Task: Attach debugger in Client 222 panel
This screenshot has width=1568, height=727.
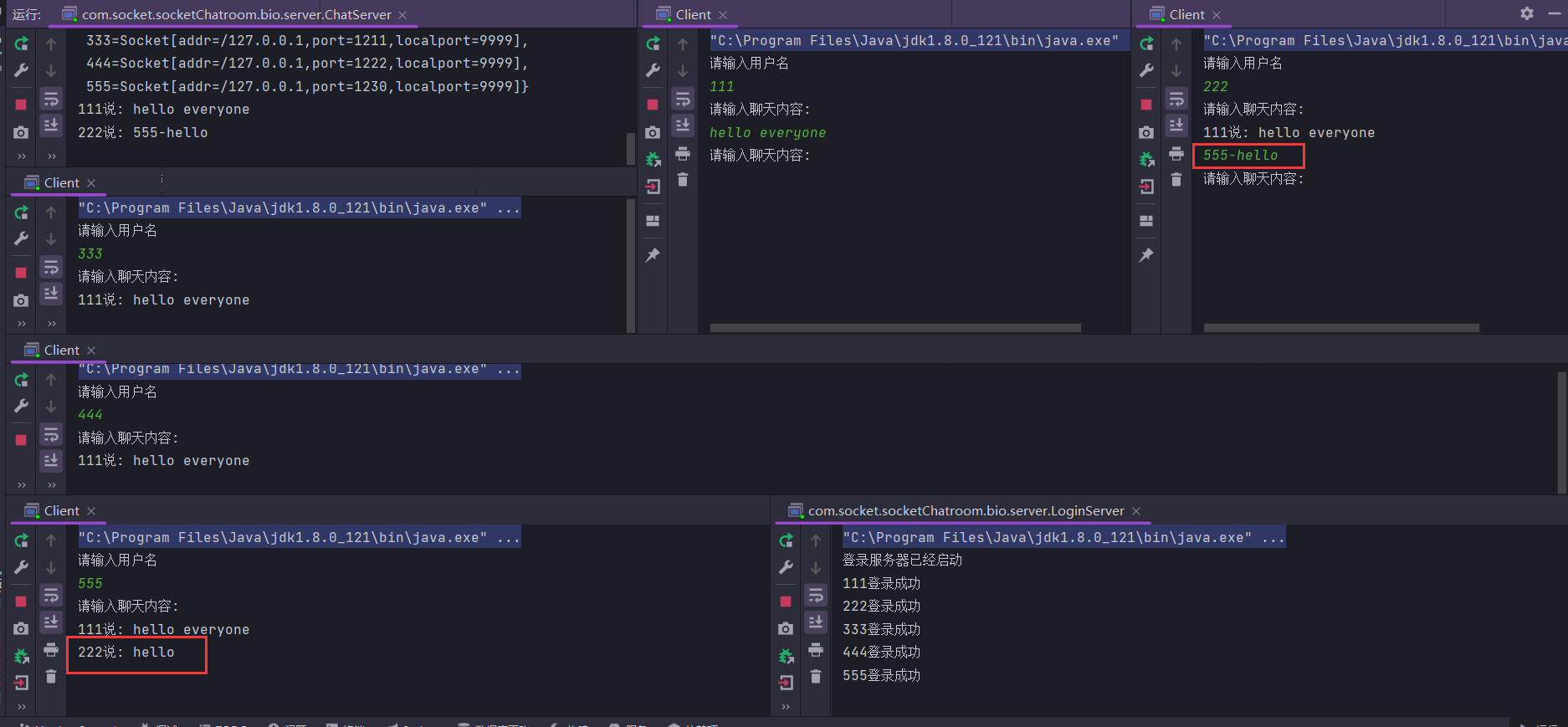Action: click(1146, 159)
